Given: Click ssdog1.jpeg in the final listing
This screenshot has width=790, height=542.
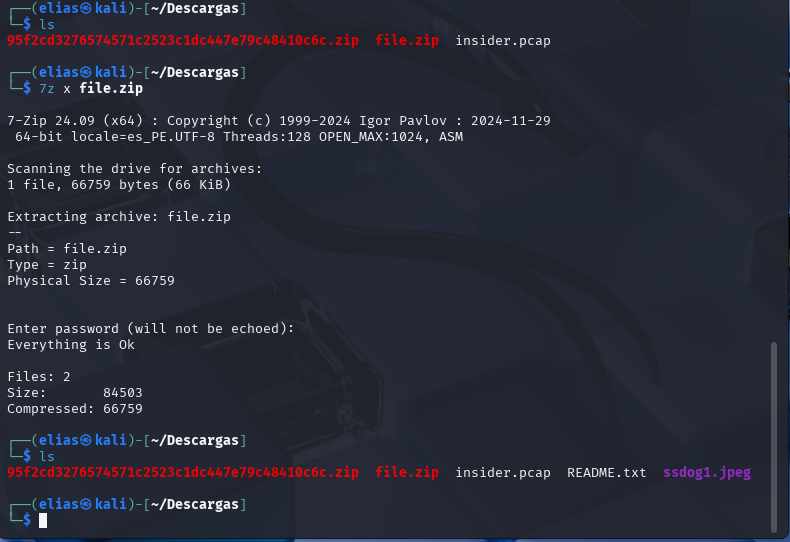Looking at the screenshot, I should pos(707,472).
